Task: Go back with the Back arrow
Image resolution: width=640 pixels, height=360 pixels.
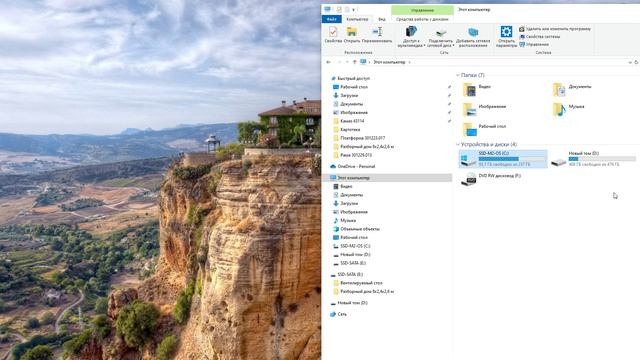Action: point(329,62)
